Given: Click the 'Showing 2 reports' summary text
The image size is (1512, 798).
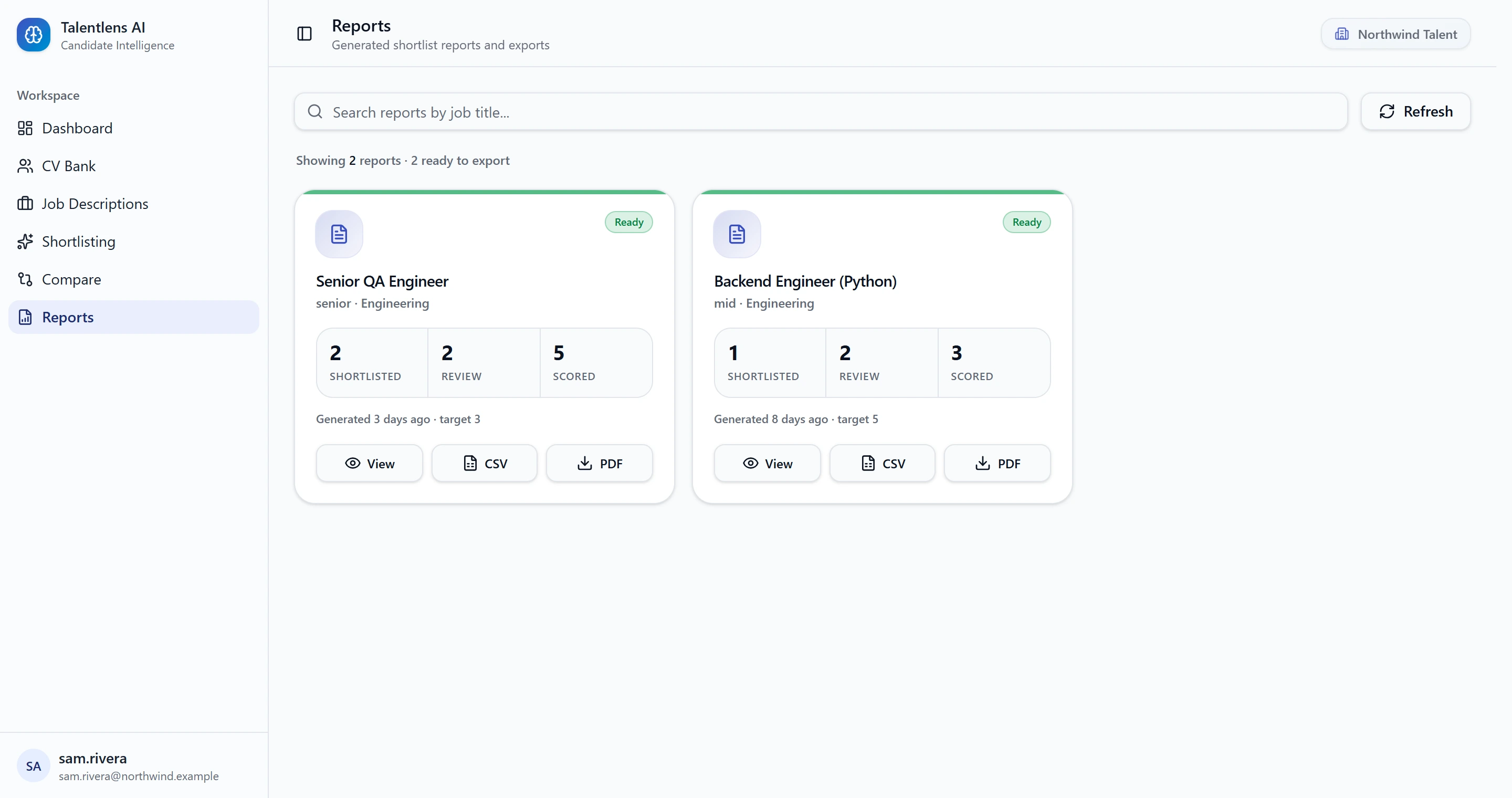Looking at the screenshot, I should 403,161.
